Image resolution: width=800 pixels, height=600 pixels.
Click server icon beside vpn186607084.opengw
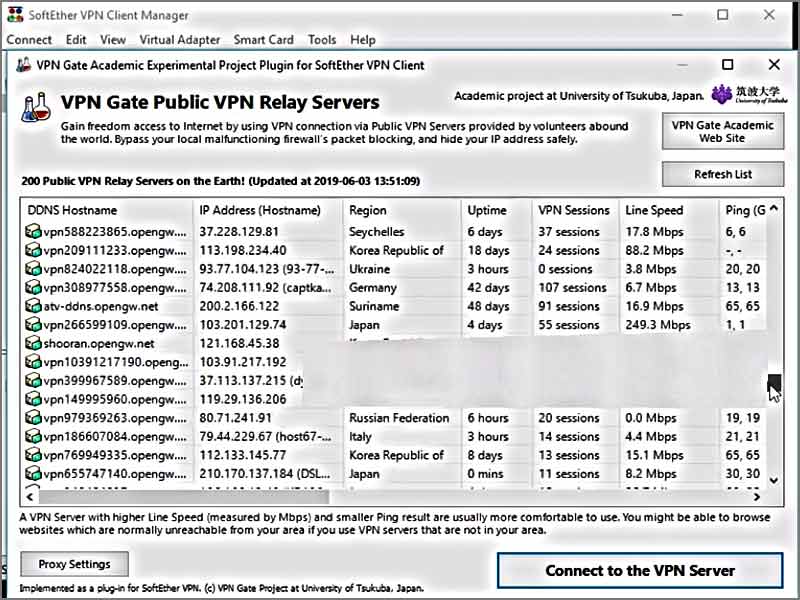pos(33,437)
